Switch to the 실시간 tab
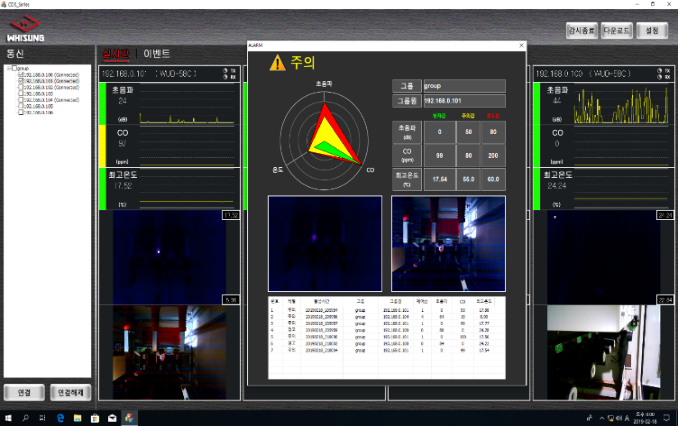This screenshot has height=426, width=678. point(116,53)
